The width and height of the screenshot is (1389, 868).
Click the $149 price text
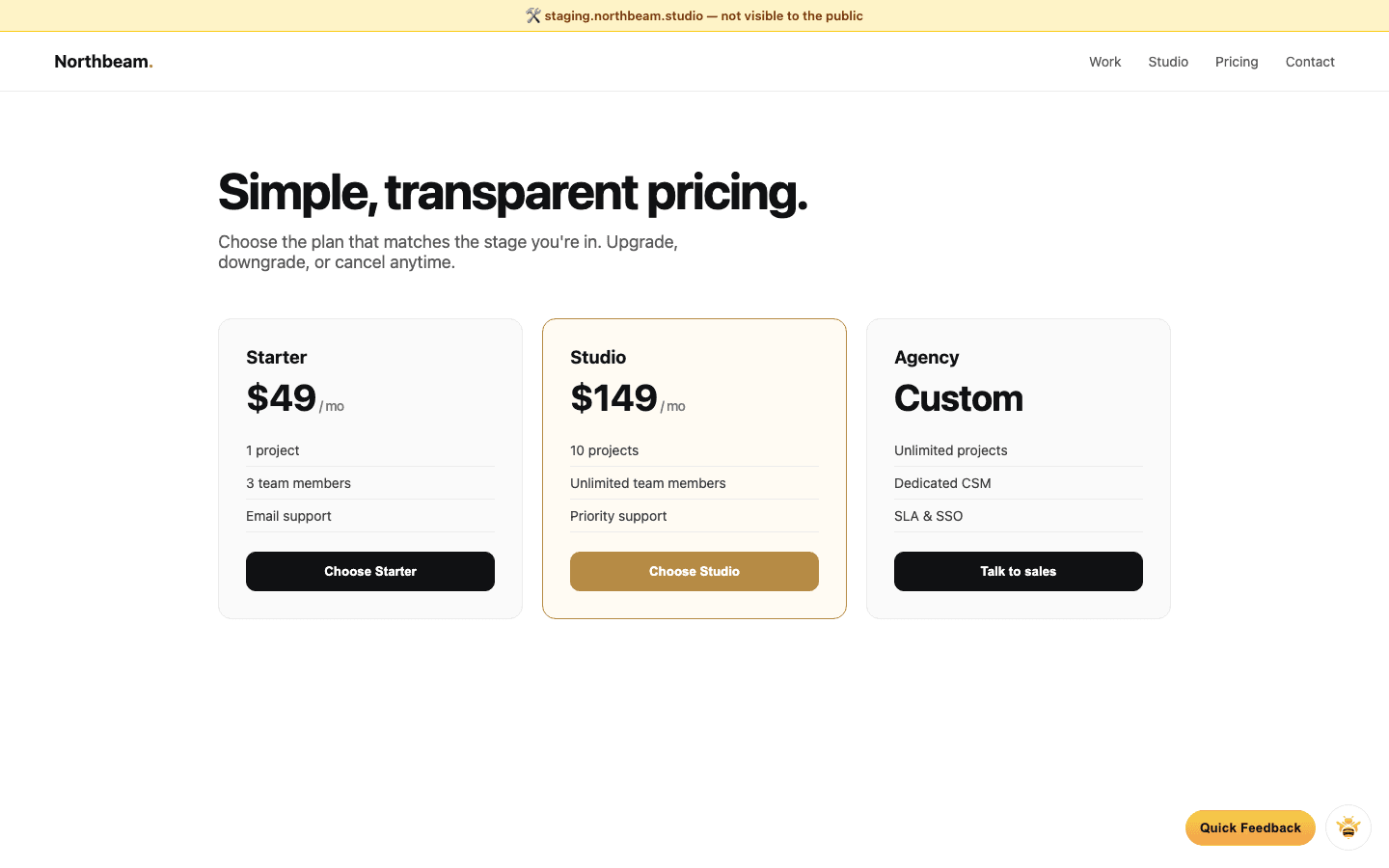(x=613, y=396)
